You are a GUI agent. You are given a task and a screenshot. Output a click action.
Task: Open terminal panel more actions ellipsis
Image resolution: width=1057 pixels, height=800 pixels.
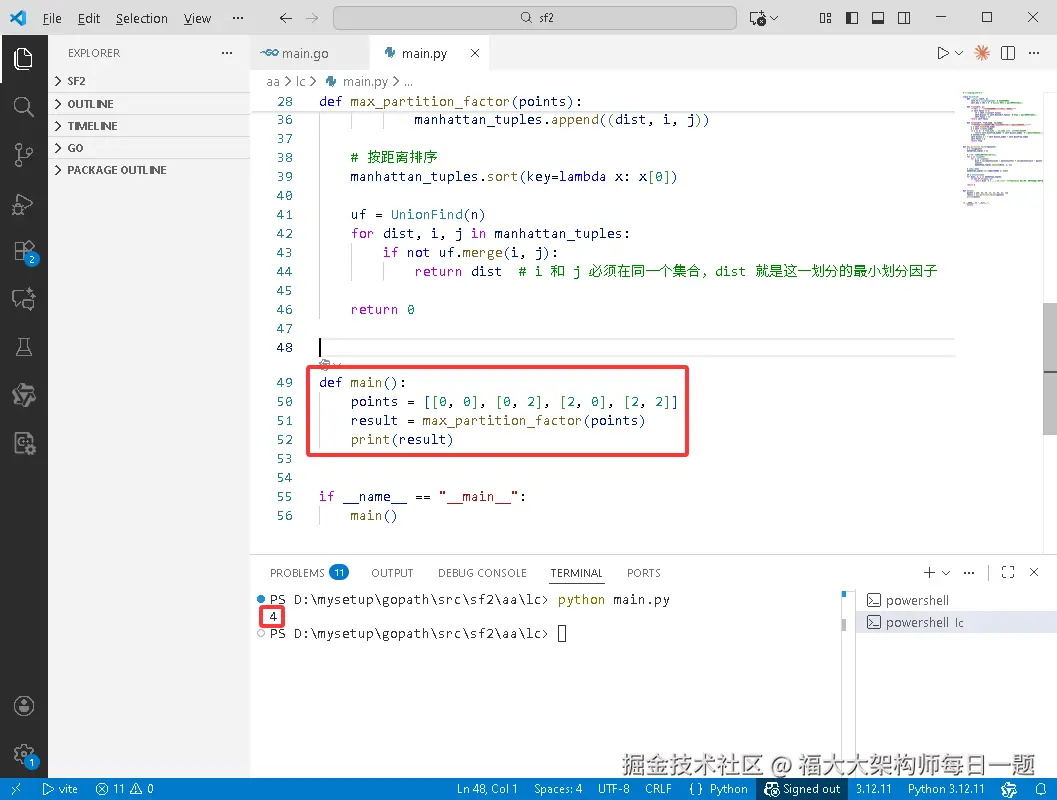click(x=969, y=572)
